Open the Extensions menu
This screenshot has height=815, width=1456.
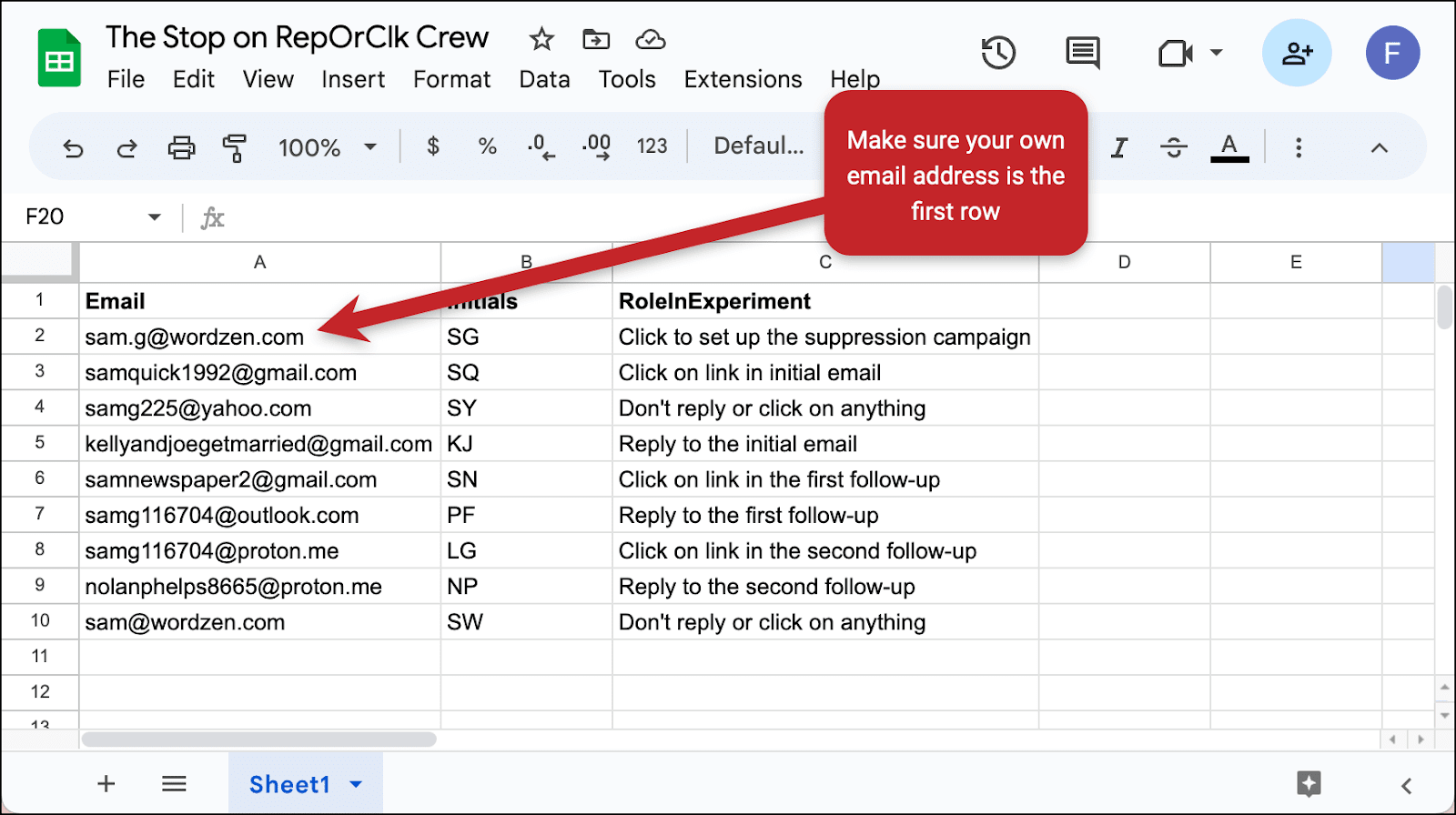[x=743, y=79]
